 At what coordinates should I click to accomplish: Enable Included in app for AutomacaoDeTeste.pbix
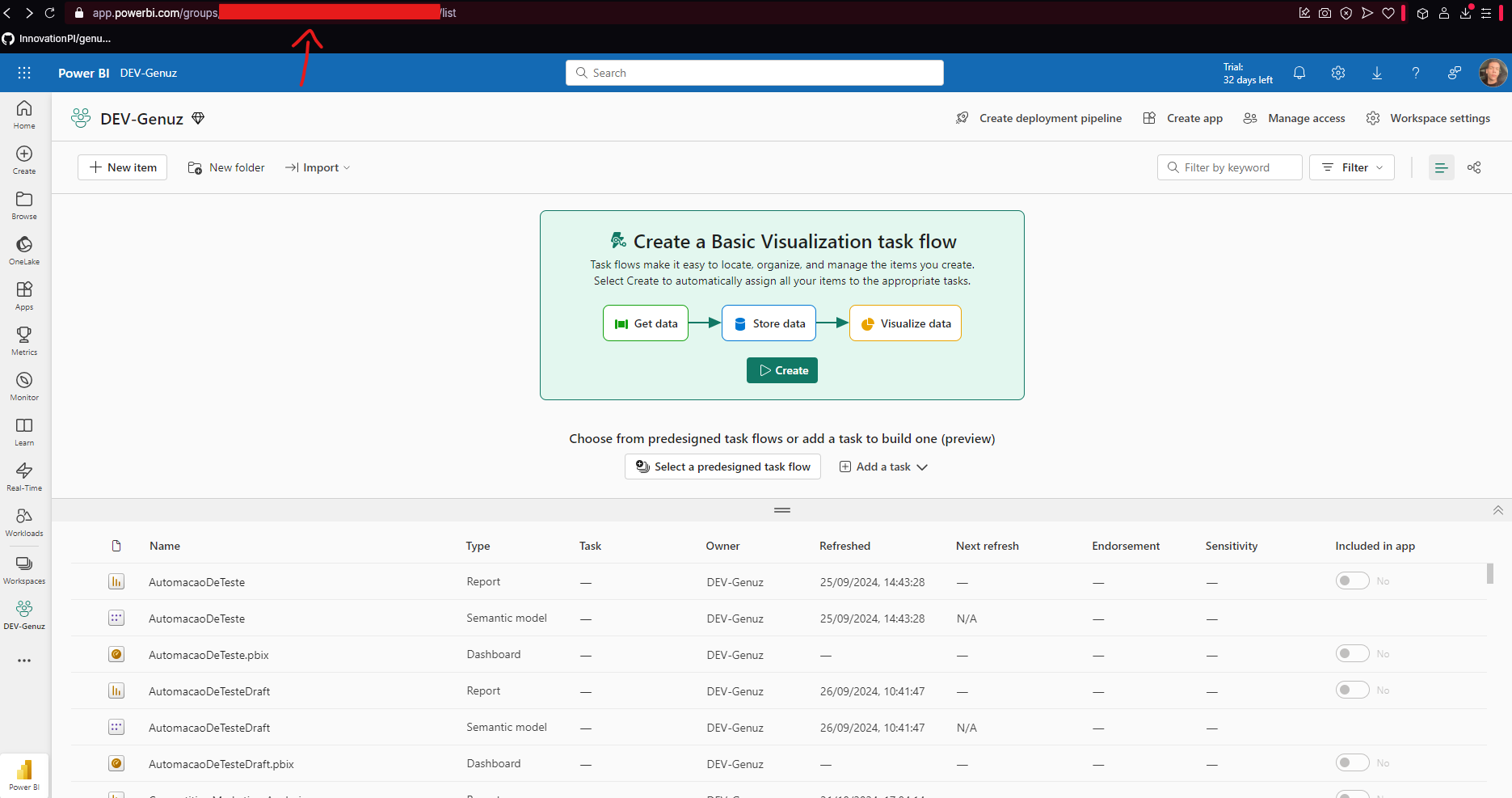click(1351, 654)
